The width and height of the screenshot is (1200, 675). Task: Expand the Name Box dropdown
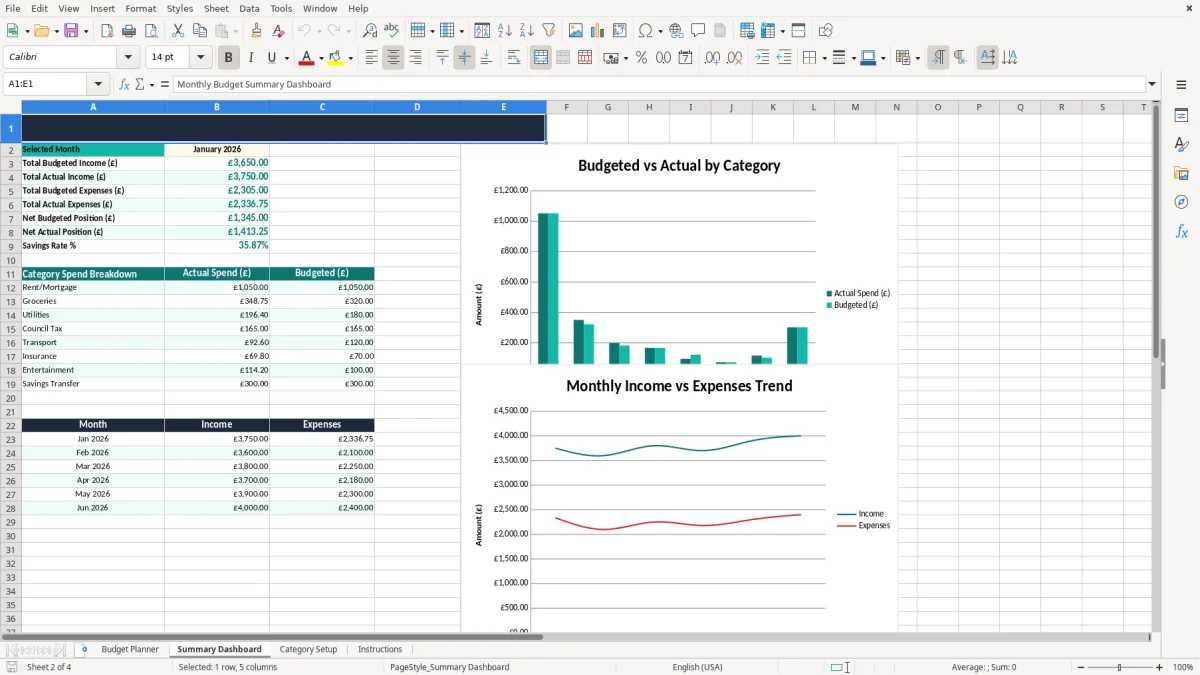99,84
